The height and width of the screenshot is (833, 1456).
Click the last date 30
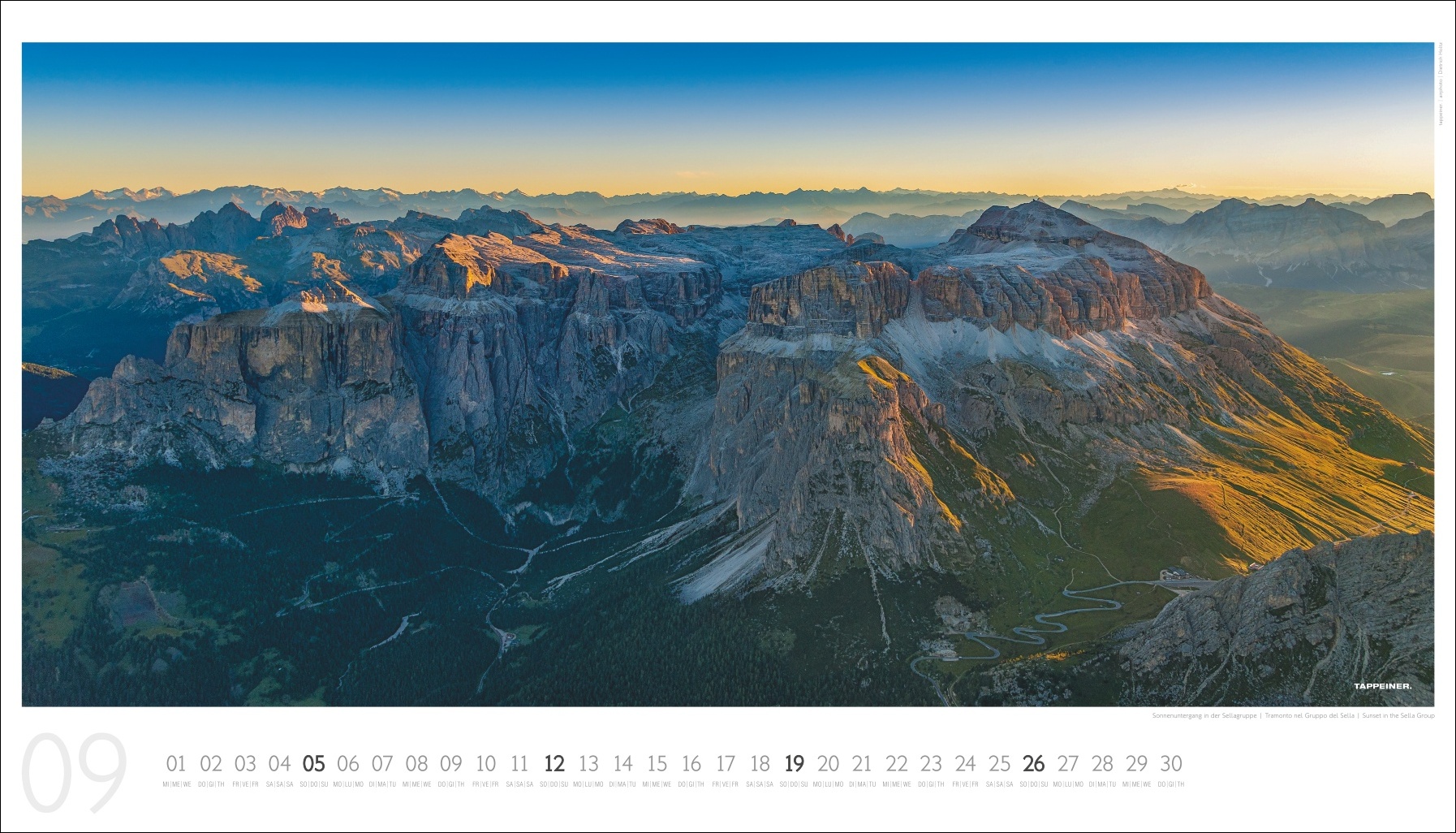(1170, 764)
